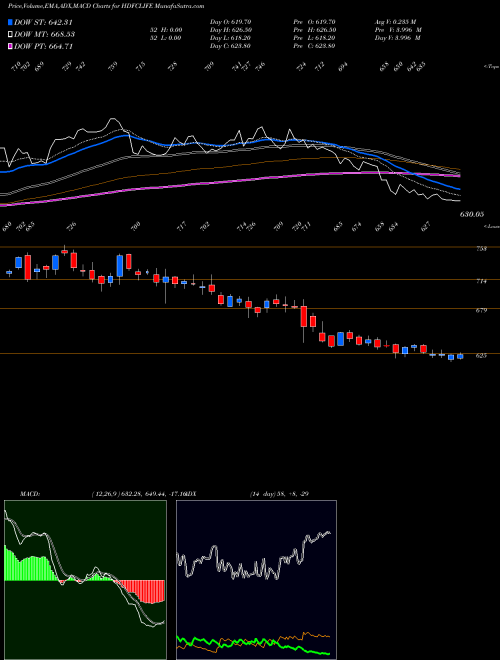Click the 'Pre C: 623.80' value
This screenshot has height=660, width=500.
(316, 46)
